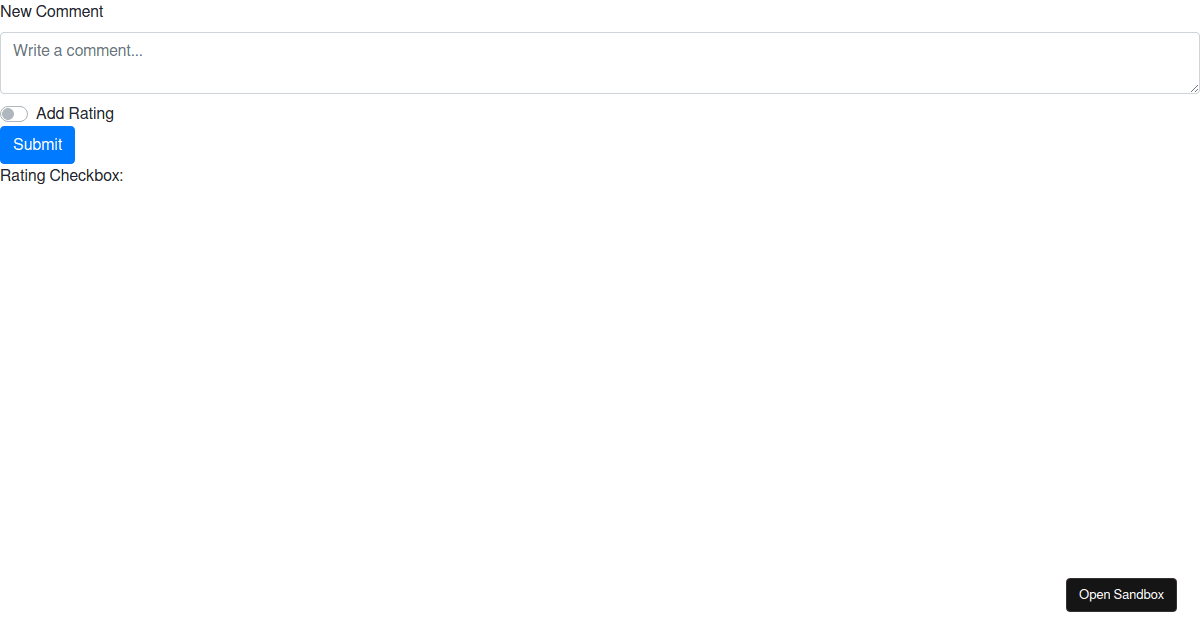
Task: Click the textarea's diagonal resize handle
Action: pos(1193,88)
